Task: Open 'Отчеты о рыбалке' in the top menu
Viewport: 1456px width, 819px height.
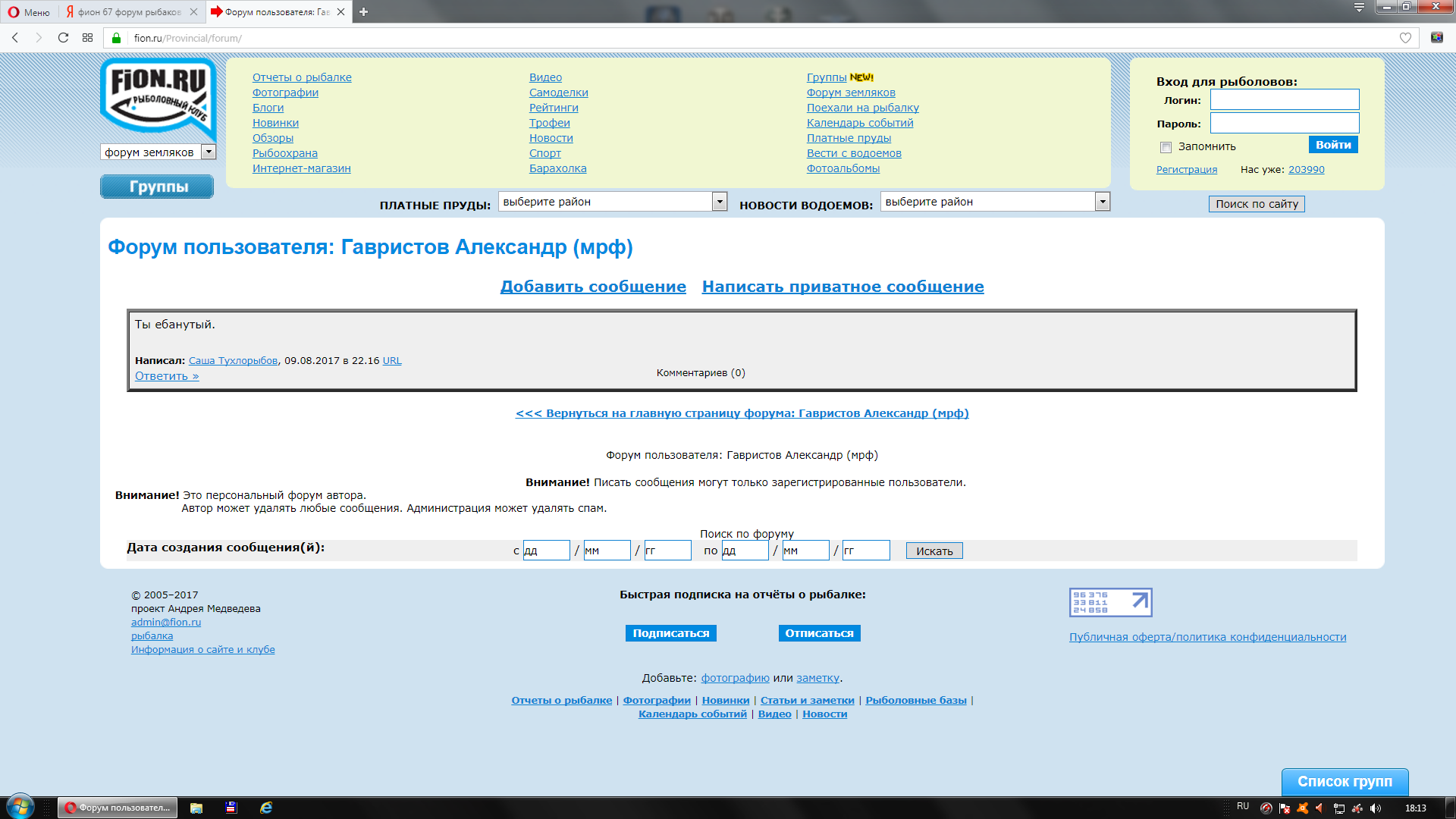Action: (x=302, y=77)
